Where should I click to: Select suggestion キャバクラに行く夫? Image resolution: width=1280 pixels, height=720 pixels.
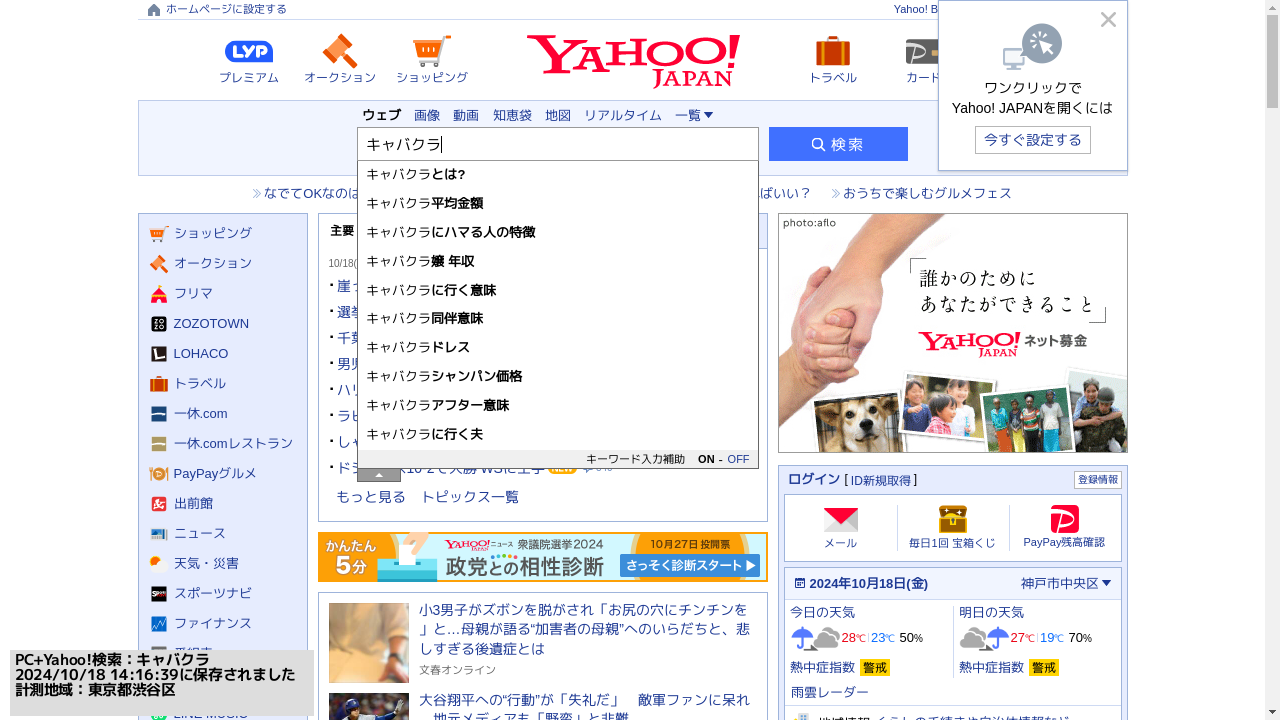click(x=558, y=434)
